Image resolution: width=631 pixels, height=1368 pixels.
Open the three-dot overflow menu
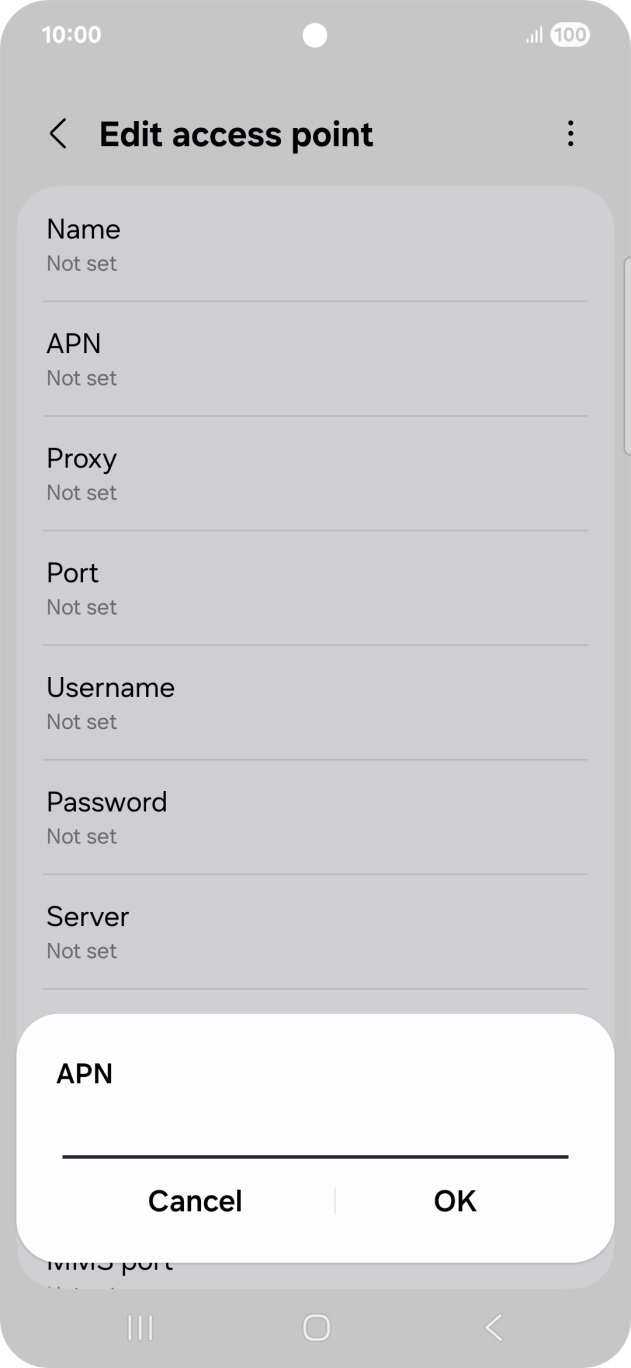coord(570,133)
